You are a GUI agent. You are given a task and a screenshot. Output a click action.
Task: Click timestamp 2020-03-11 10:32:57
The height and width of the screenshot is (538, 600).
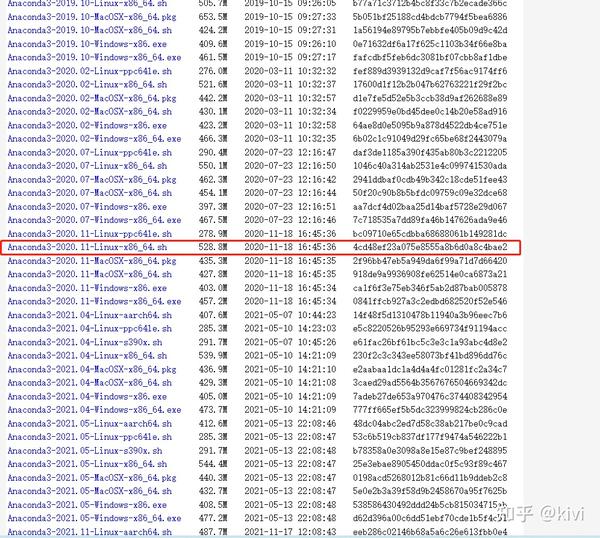pyautogui.click(x=290, y=99)
